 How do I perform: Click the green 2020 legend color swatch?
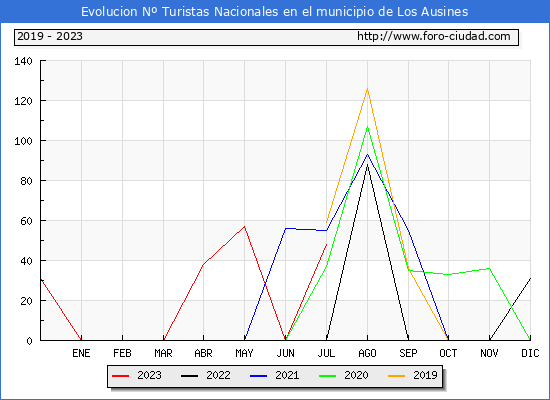[327, 376]
